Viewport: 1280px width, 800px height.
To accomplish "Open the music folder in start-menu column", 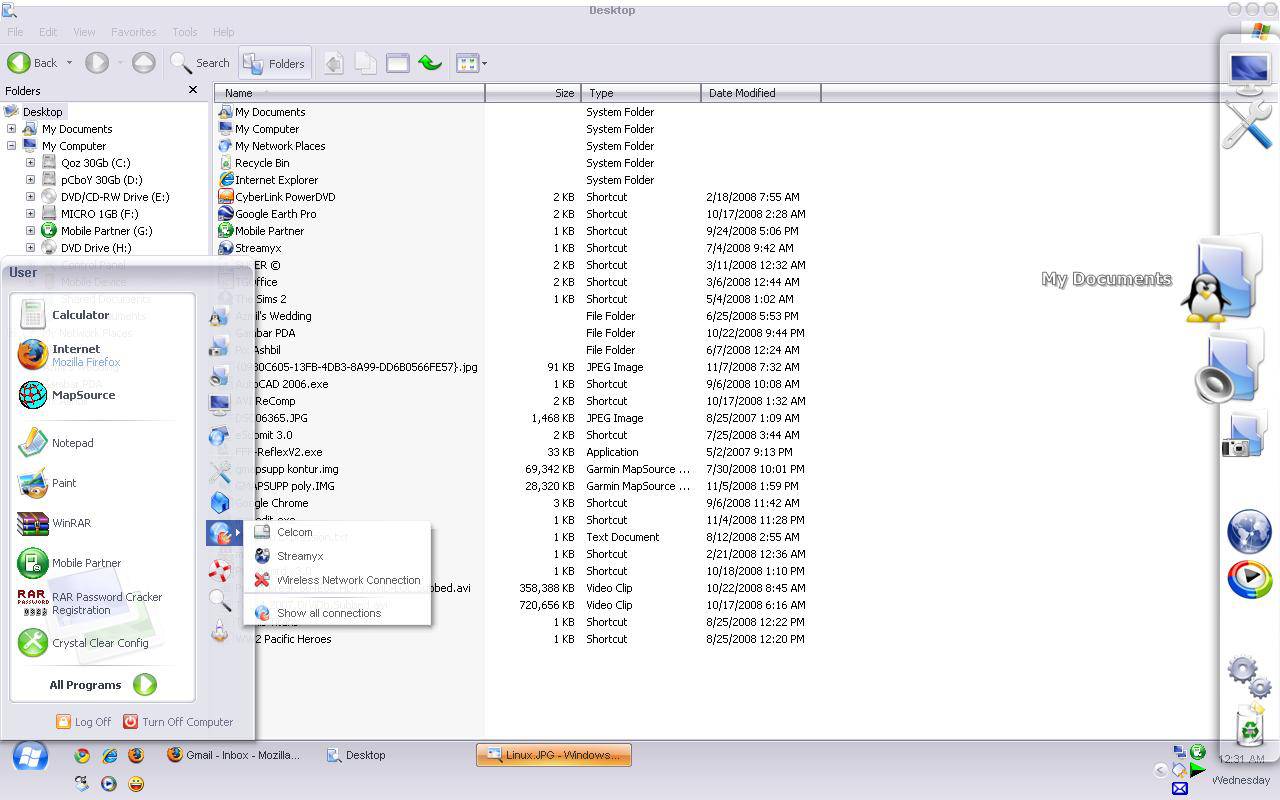I will click(x=219, y=376).
